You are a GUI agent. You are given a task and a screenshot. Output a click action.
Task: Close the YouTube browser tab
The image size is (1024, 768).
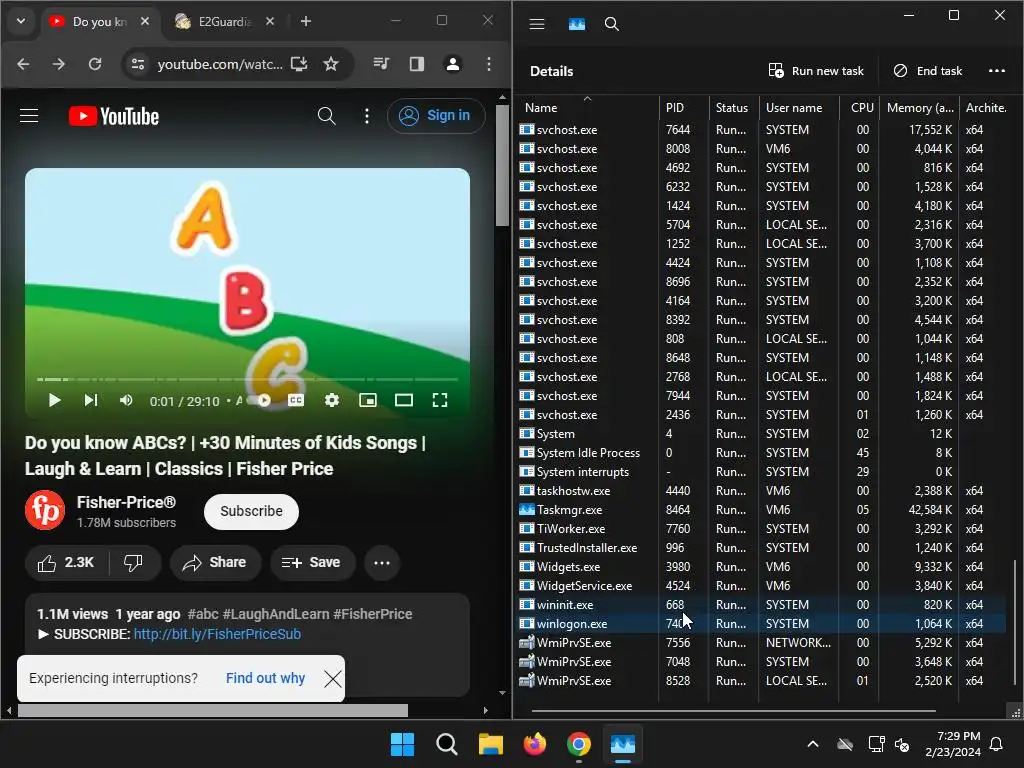145,22
